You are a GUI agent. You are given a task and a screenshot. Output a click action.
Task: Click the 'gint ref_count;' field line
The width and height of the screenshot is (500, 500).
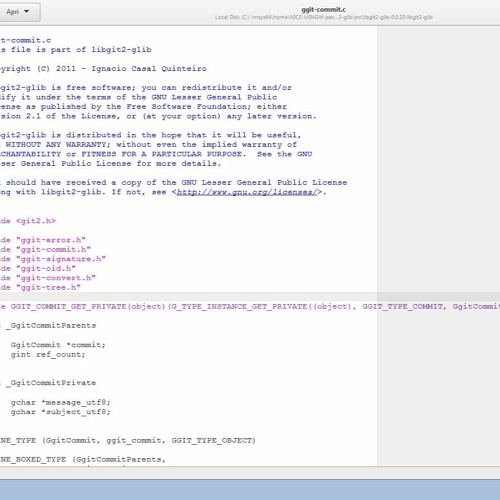[x=48, y=355]
